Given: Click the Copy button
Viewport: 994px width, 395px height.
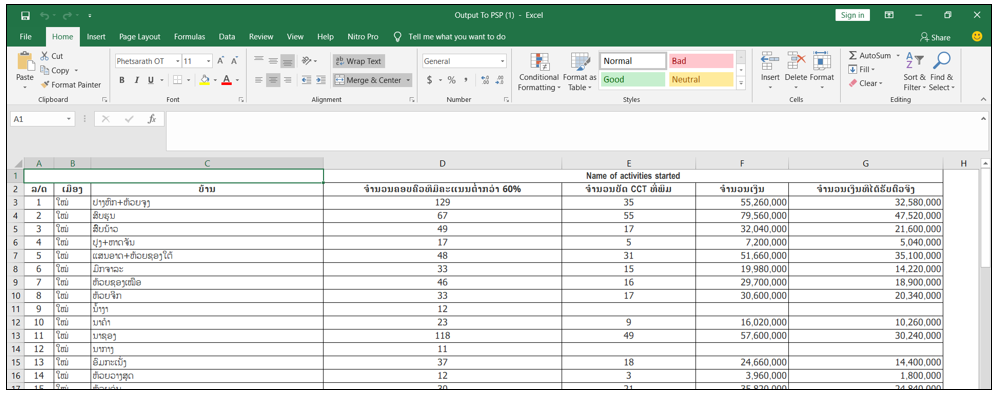Looking at the screenshot, I should tap(55, 70).
